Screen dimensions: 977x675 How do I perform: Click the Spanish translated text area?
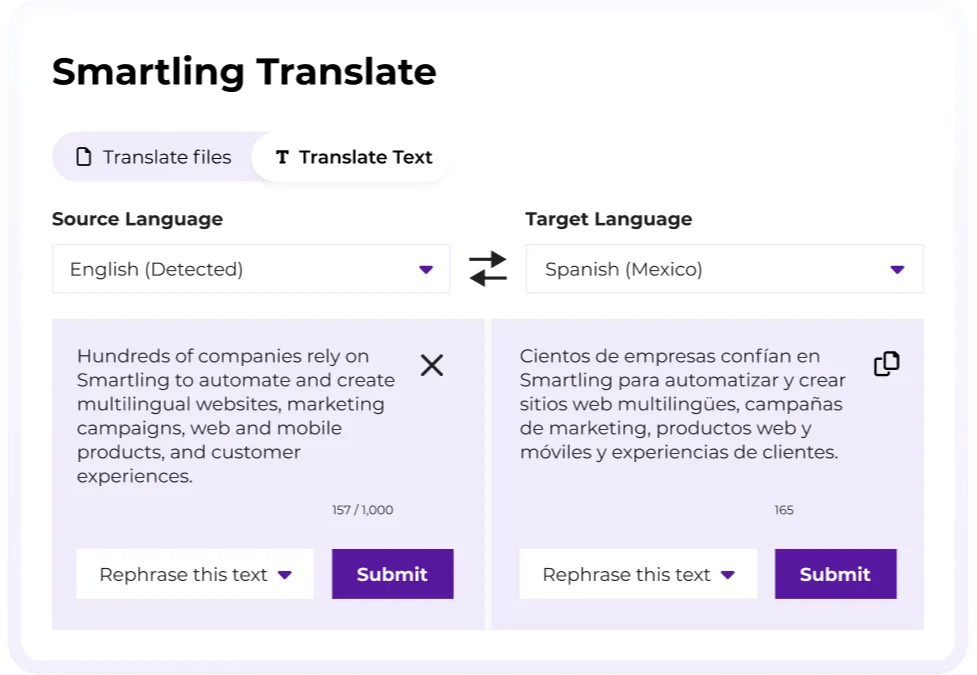(683, 404)
